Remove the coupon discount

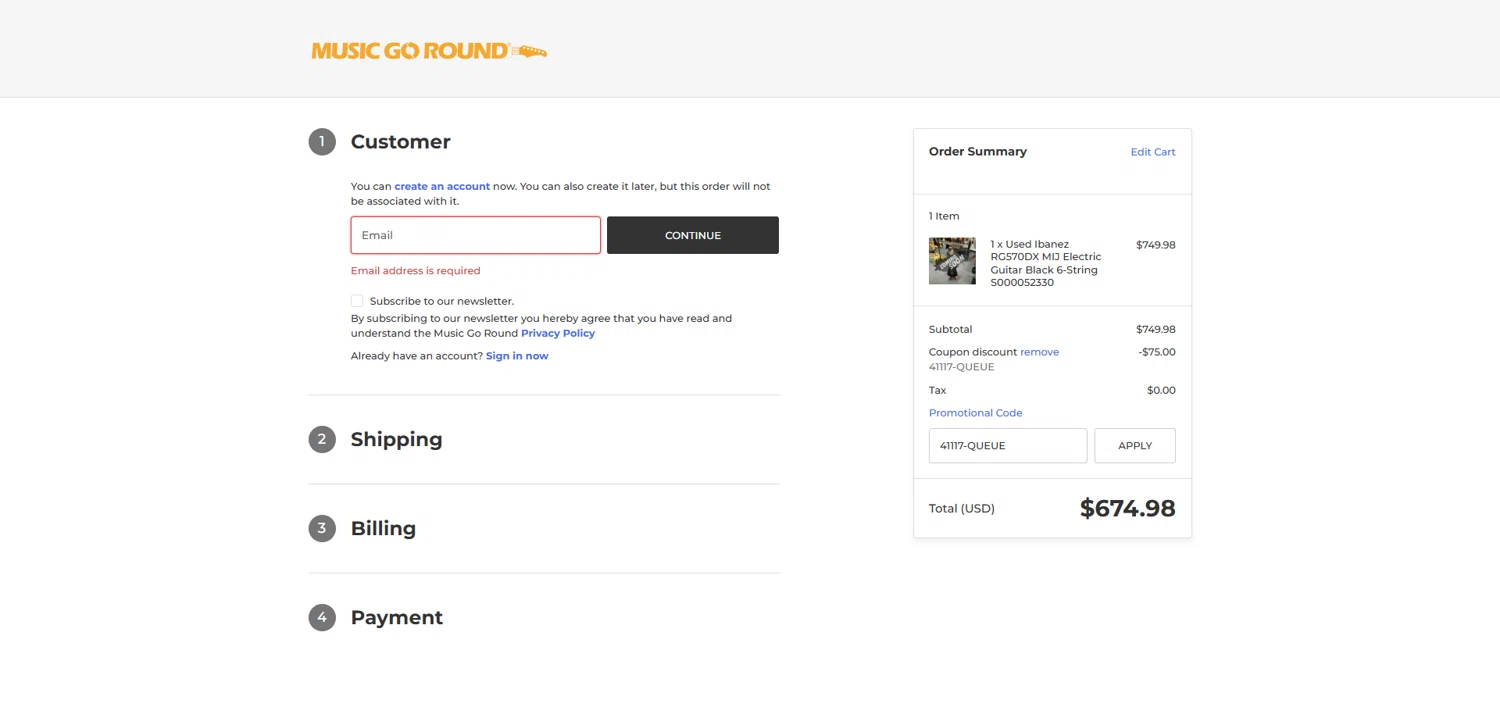1039,352
